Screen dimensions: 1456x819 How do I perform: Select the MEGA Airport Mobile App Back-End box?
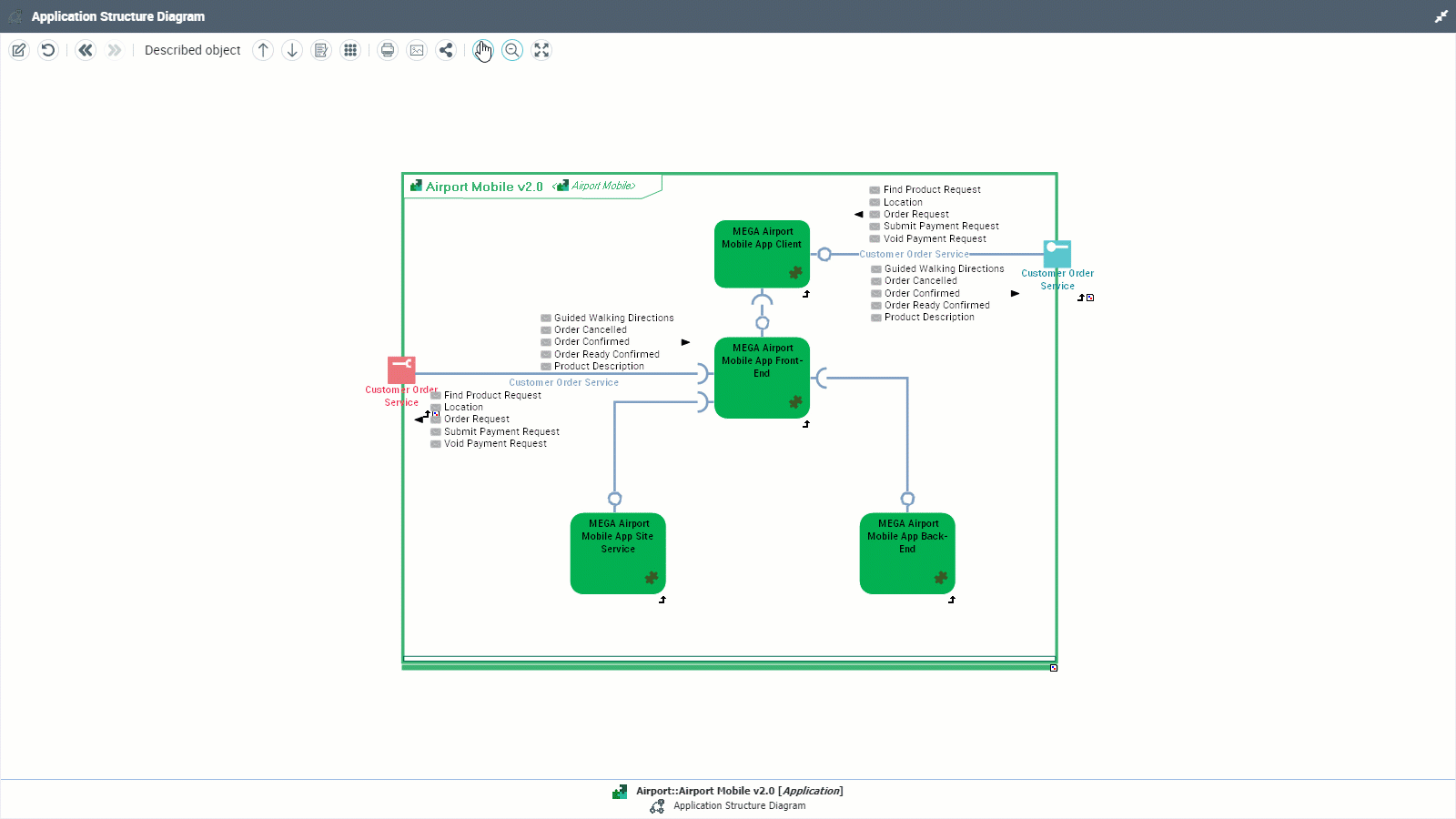click(x=907, y=553)
